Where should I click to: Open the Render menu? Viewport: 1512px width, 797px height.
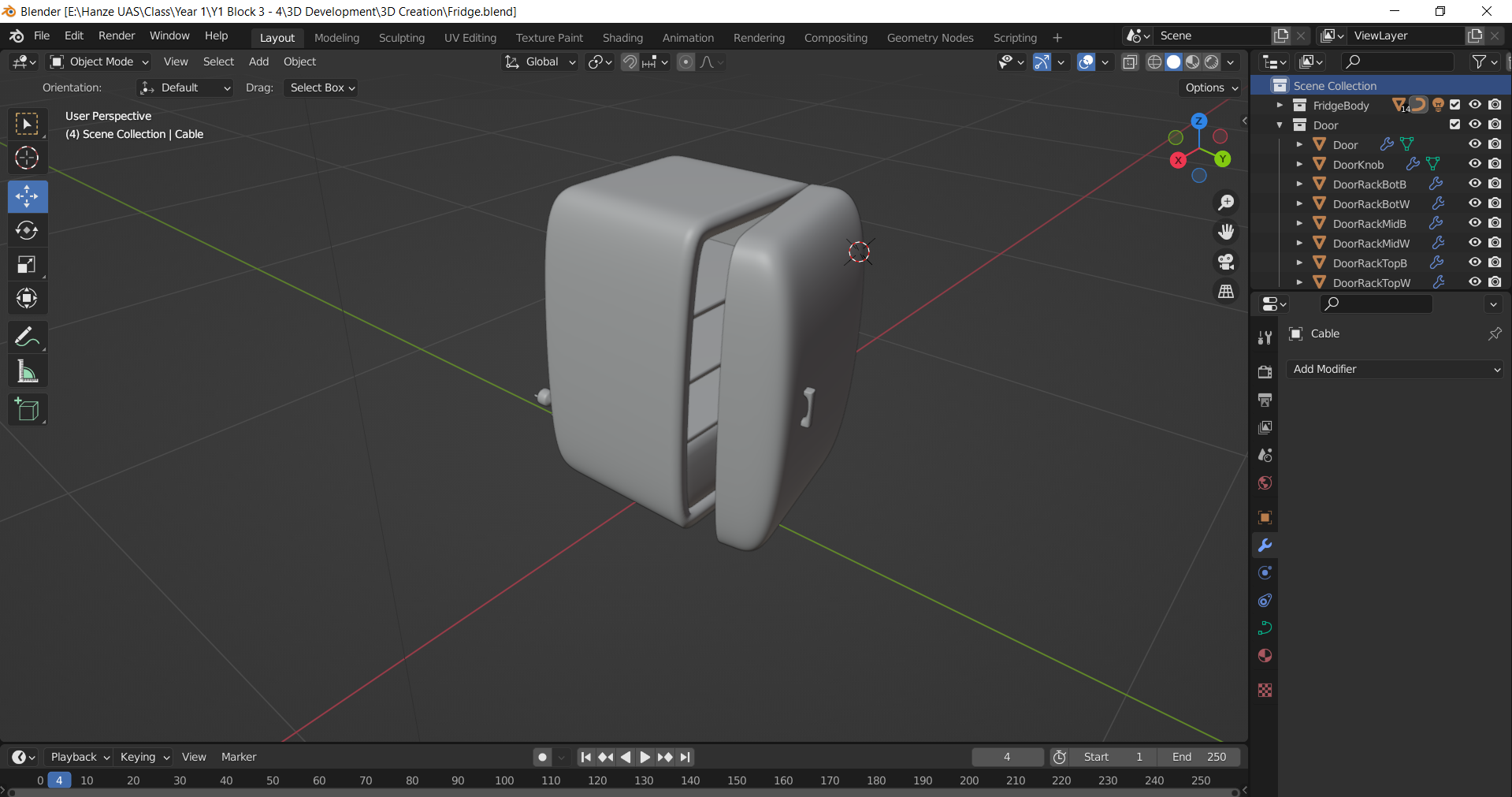click(117, 35)
